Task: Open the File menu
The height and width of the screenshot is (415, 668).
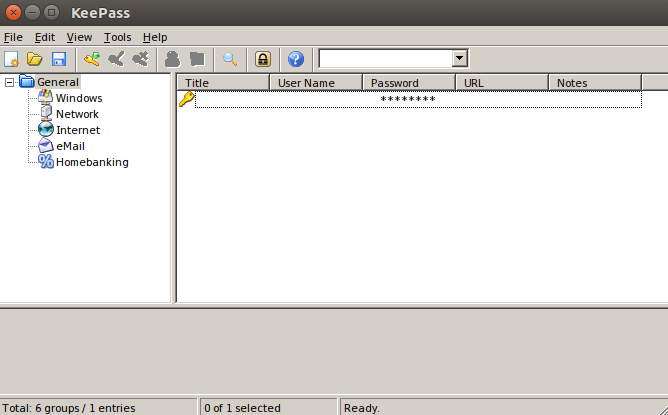Action: coord(13,37)
